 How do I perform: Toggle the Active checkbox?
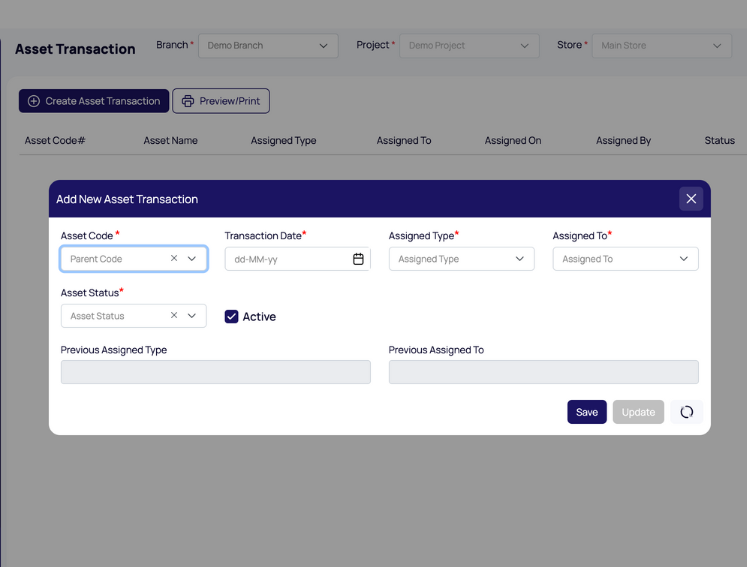point(232,316)
